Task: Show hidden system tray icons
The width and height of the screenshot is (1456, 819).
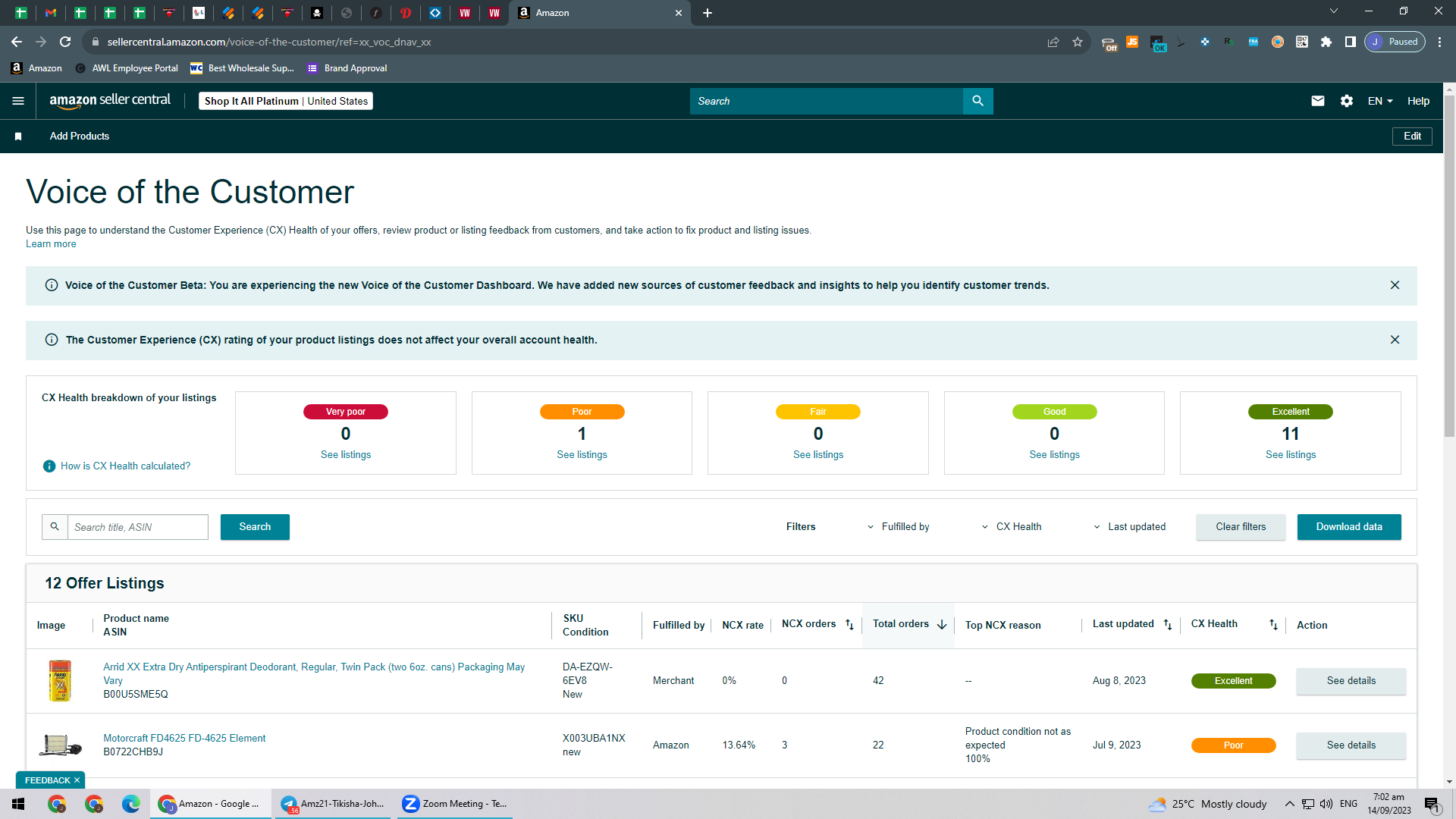Action: [x=1289, y=804]
